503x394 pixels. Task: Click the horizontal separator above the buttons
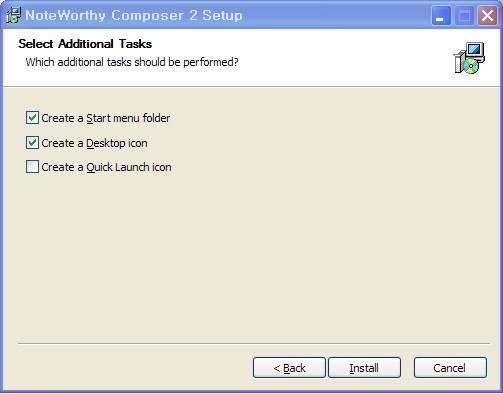coord(254,343)
